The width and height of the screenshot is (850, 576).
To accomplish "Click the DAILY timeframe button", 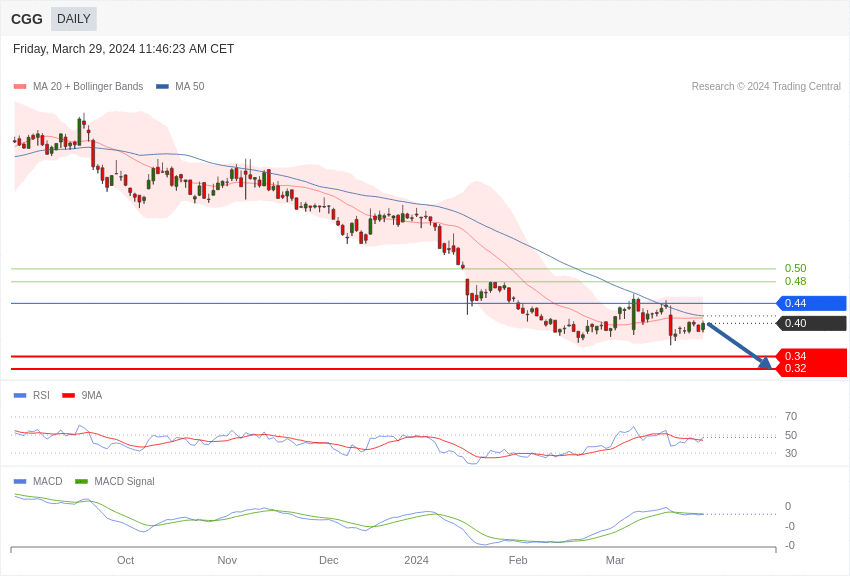I will (73, 19).
